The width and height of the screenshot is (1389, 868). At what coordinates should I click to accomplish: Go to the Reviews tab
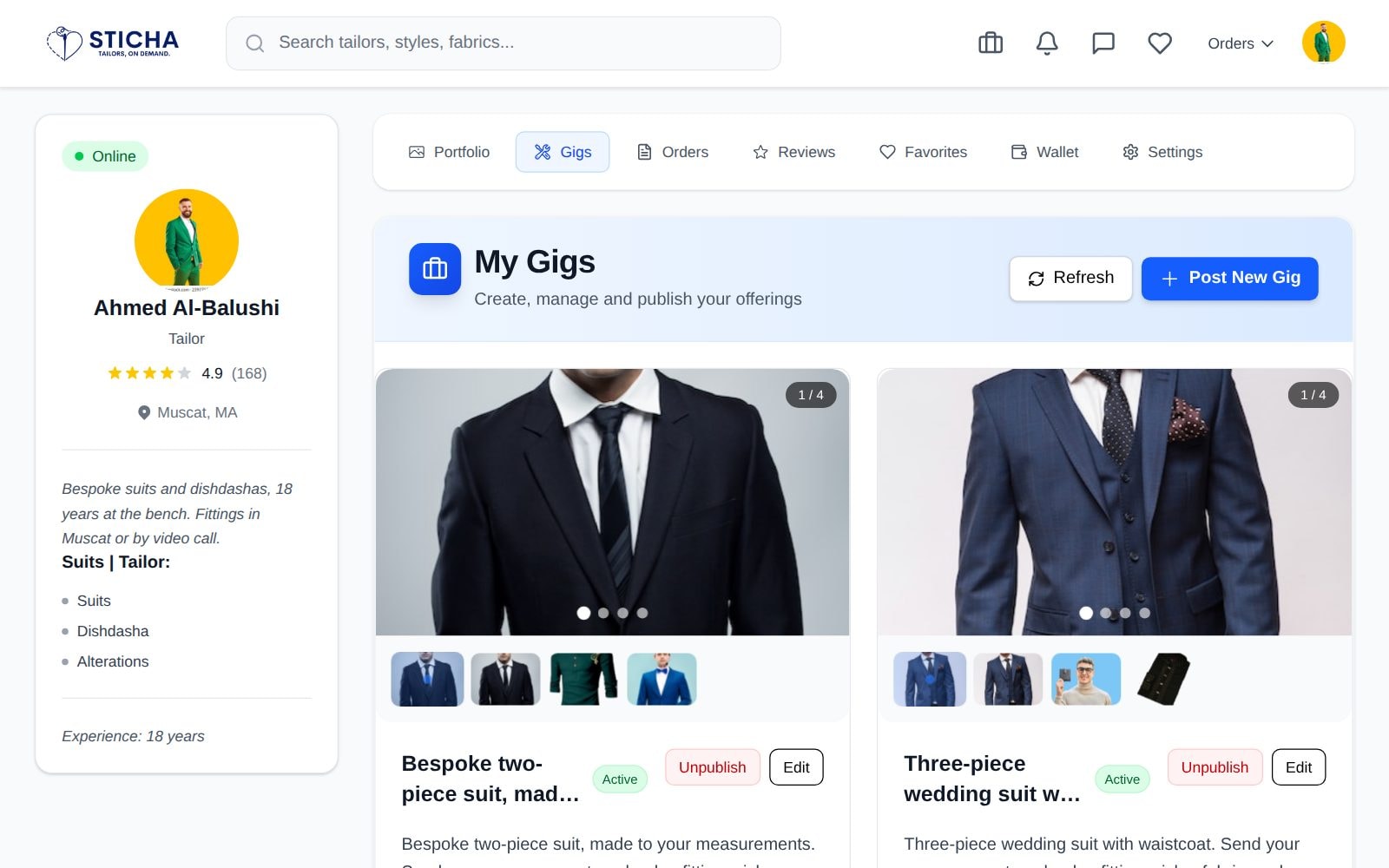point(793,152)
